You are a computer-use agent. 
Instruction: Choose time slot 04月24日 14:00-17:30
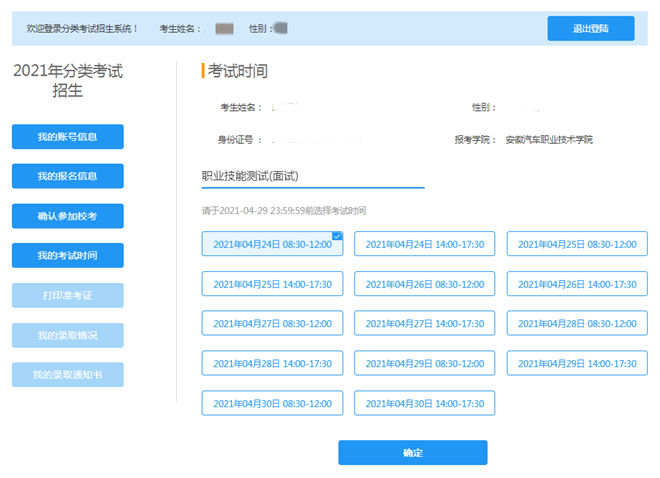tap(424, 244)
